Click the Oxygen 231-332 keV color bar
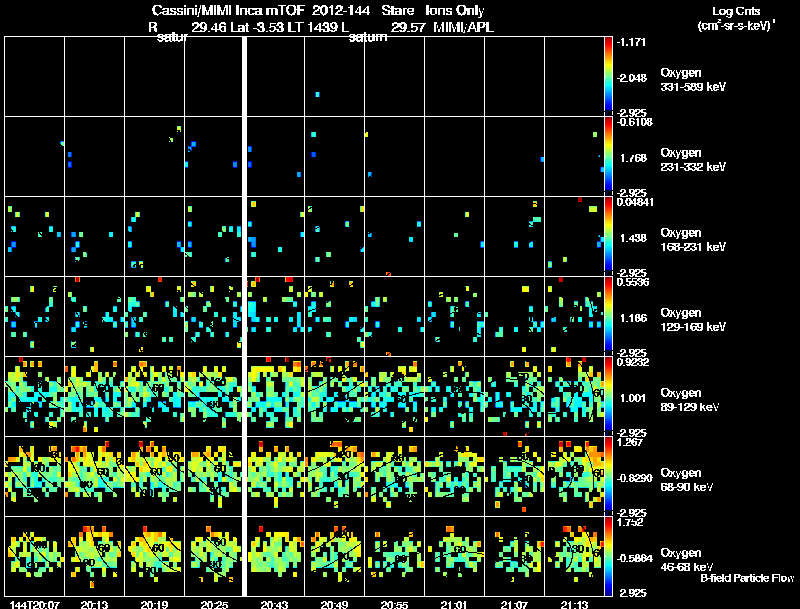 (x=608, y=156)
